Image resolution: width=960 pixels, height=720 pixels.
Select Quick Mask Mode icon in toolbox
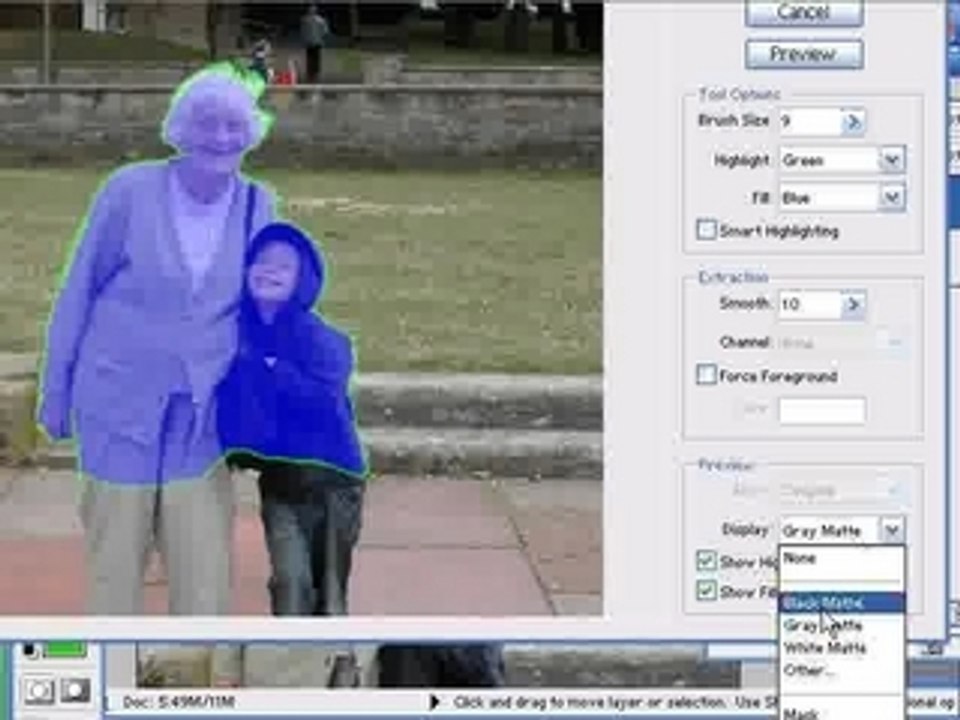point(75,691)
